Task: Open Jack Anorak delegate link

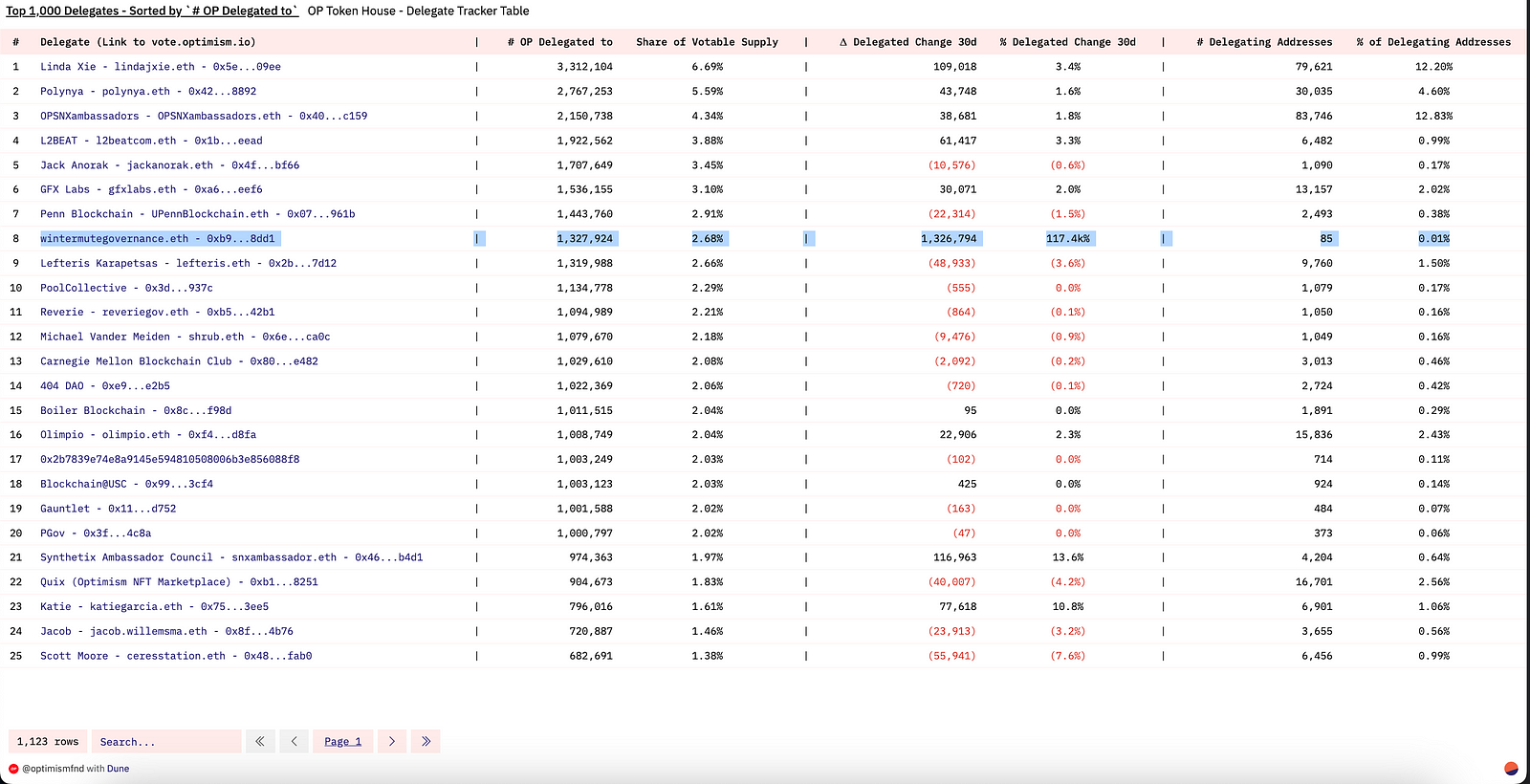Action: coord(170,165)
